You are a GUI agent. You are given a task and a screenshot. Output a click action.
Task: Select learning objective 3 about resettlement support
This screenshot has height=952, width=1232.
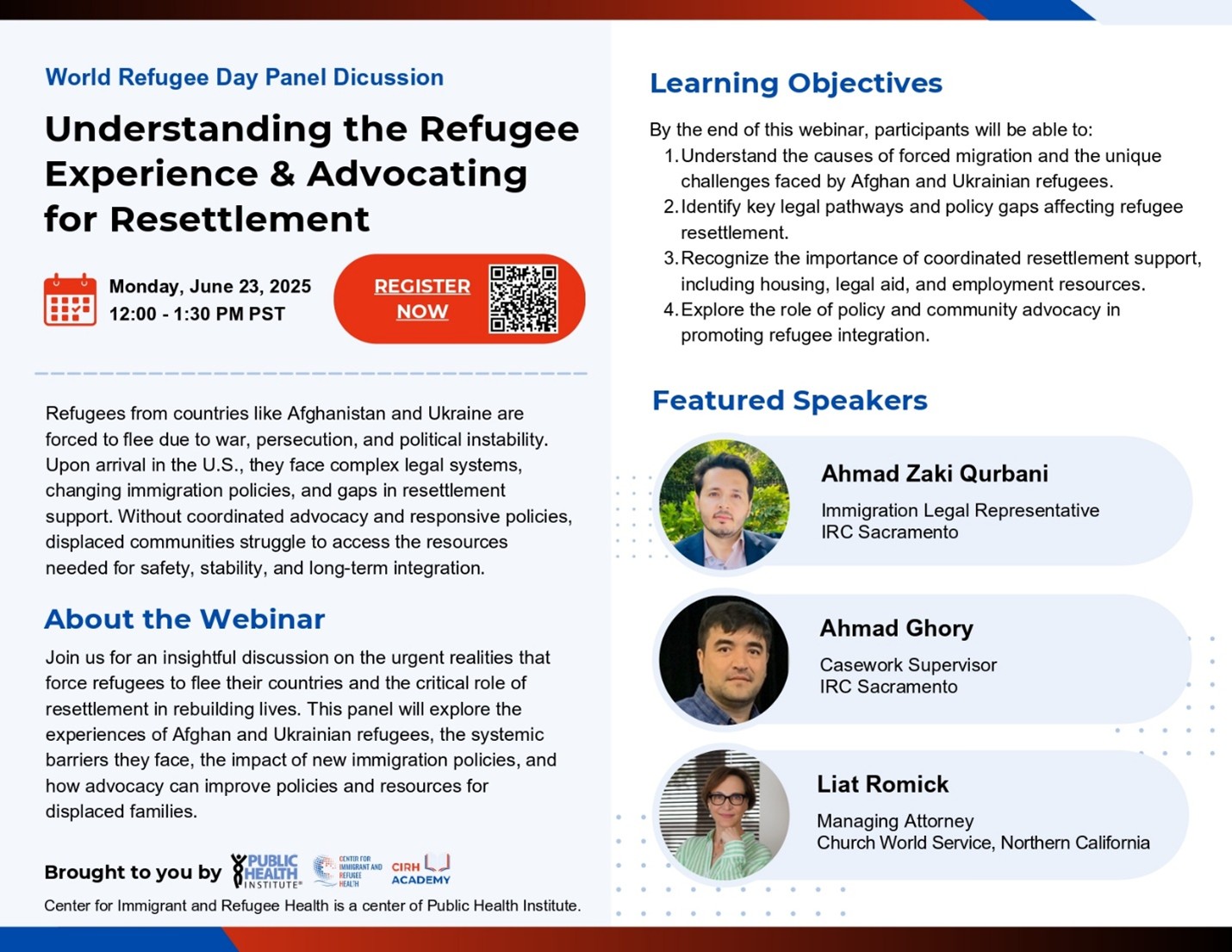pyautogui.click(x=940, y=270)
